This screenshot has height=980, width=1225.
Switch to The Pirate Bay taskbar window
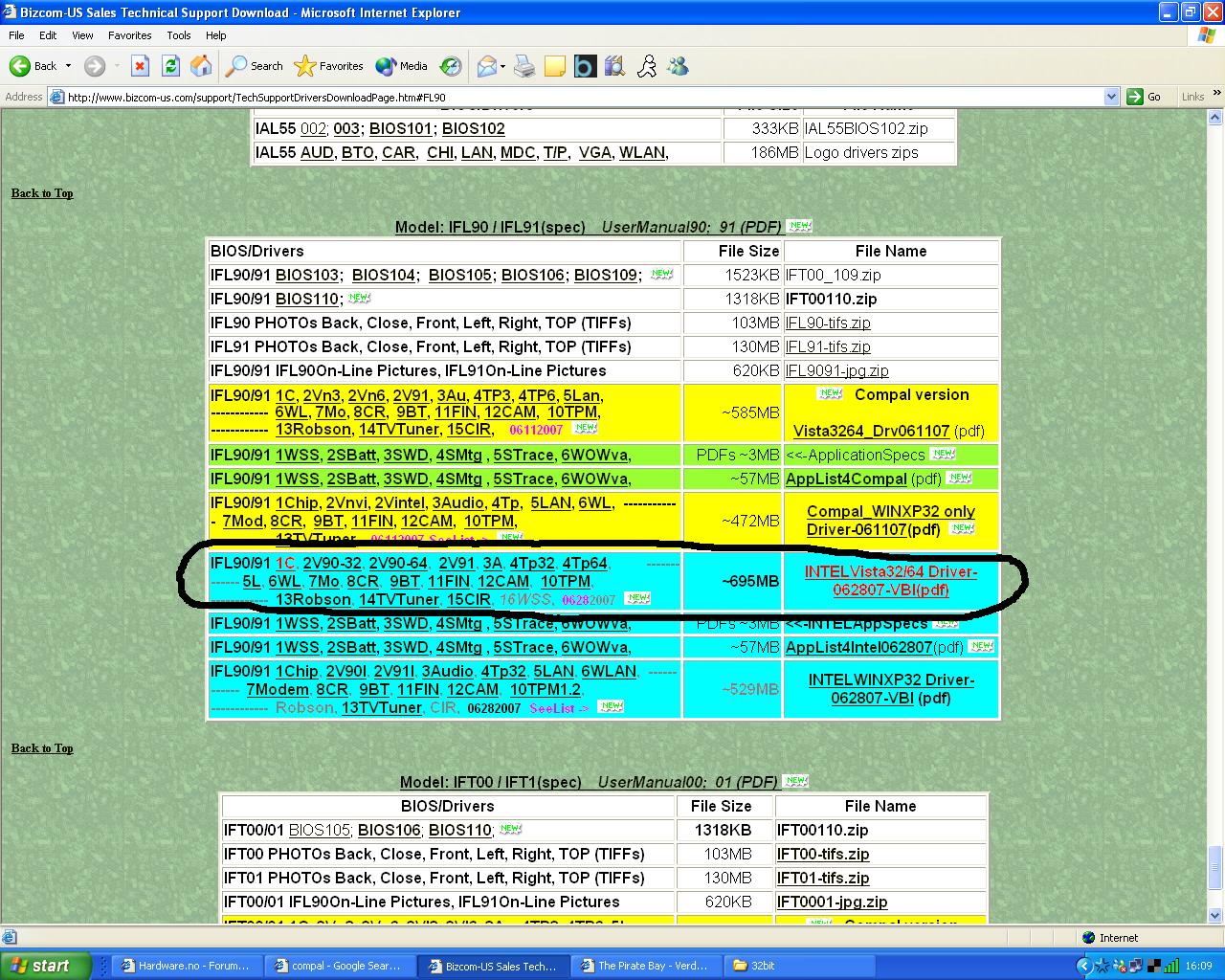coord(645,966)
